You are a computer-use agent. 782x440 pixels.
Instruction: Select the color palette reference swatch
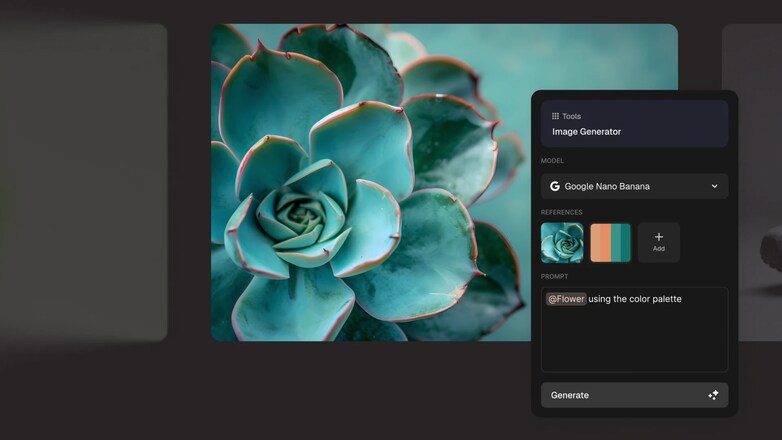[610, 243]
